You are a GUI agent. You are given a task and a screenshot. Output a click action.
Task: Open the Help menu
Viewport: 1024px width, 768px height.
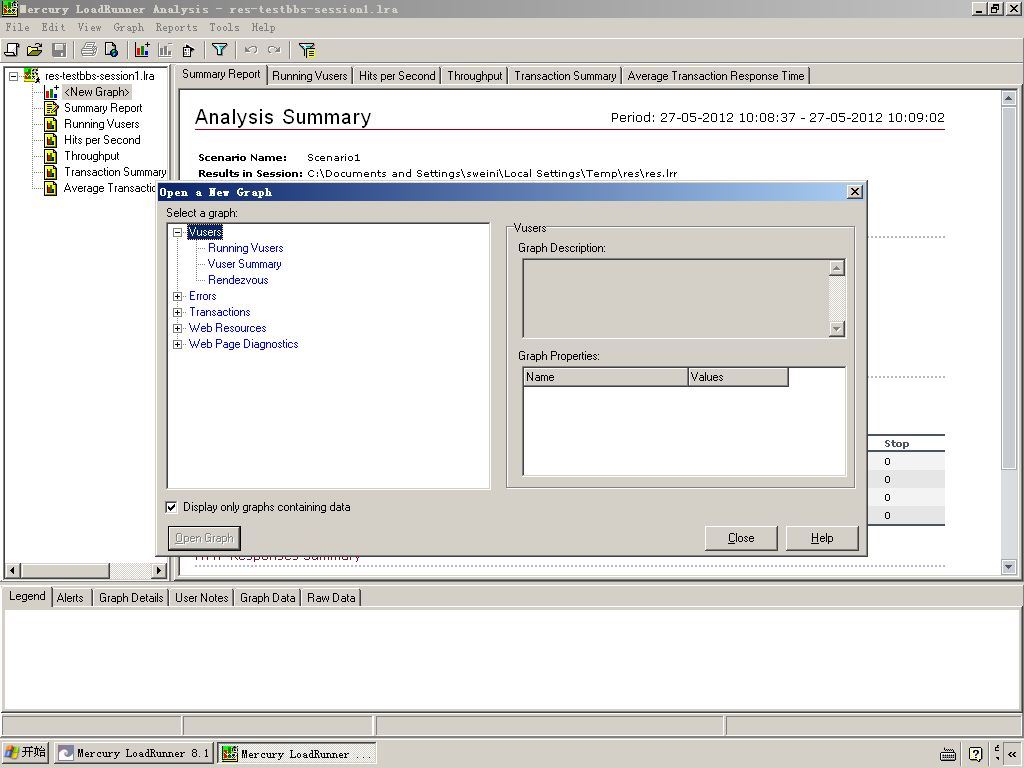pos(263,27)
